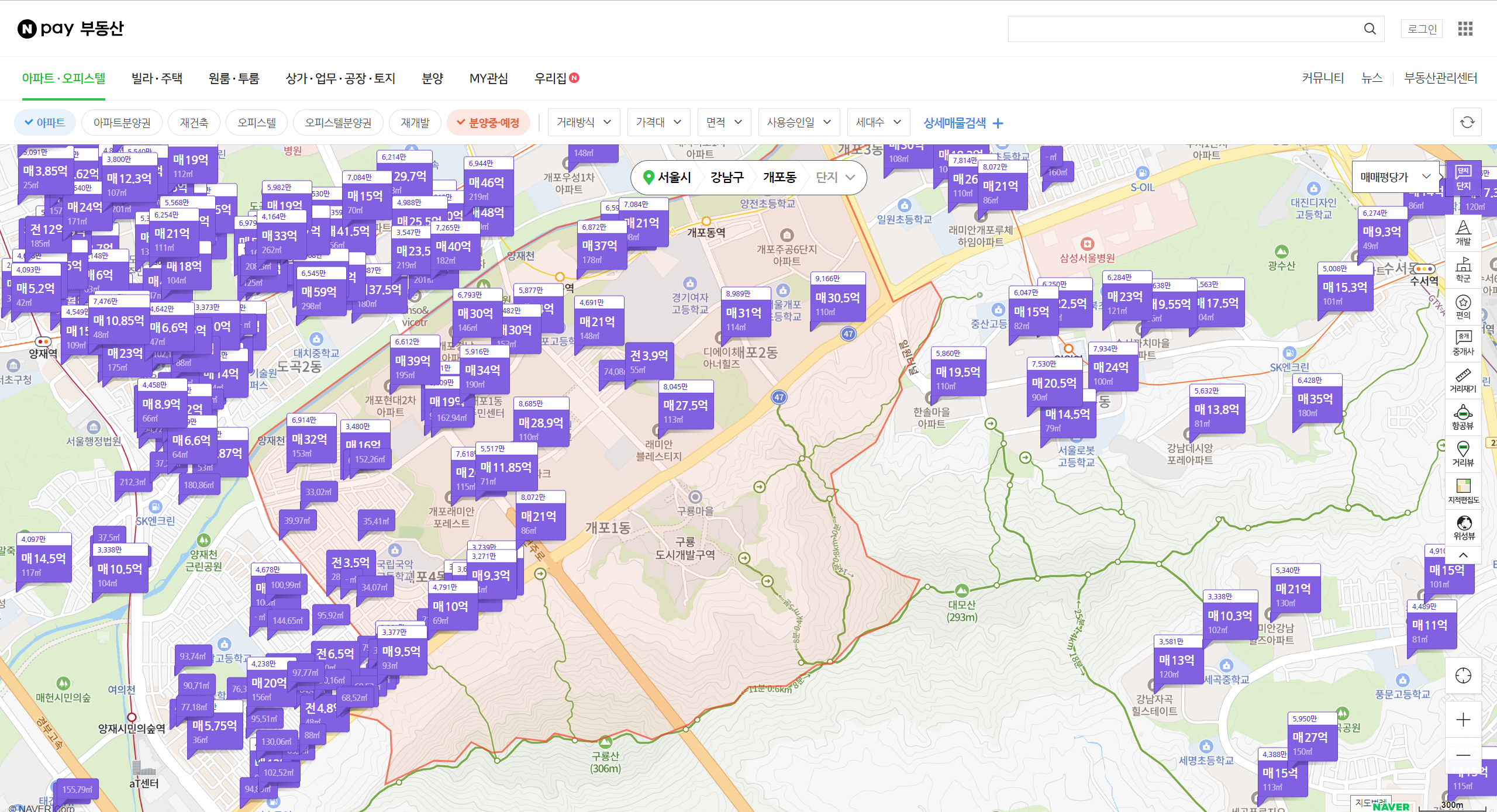Activate the 거리뷰 street view icon

(1462, 454)
